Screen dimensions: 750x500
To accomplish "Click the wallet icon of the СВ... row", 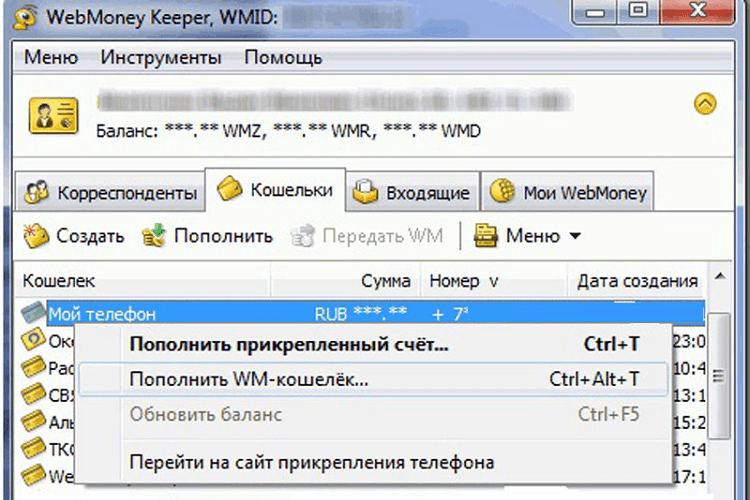I will coord(33,394).
